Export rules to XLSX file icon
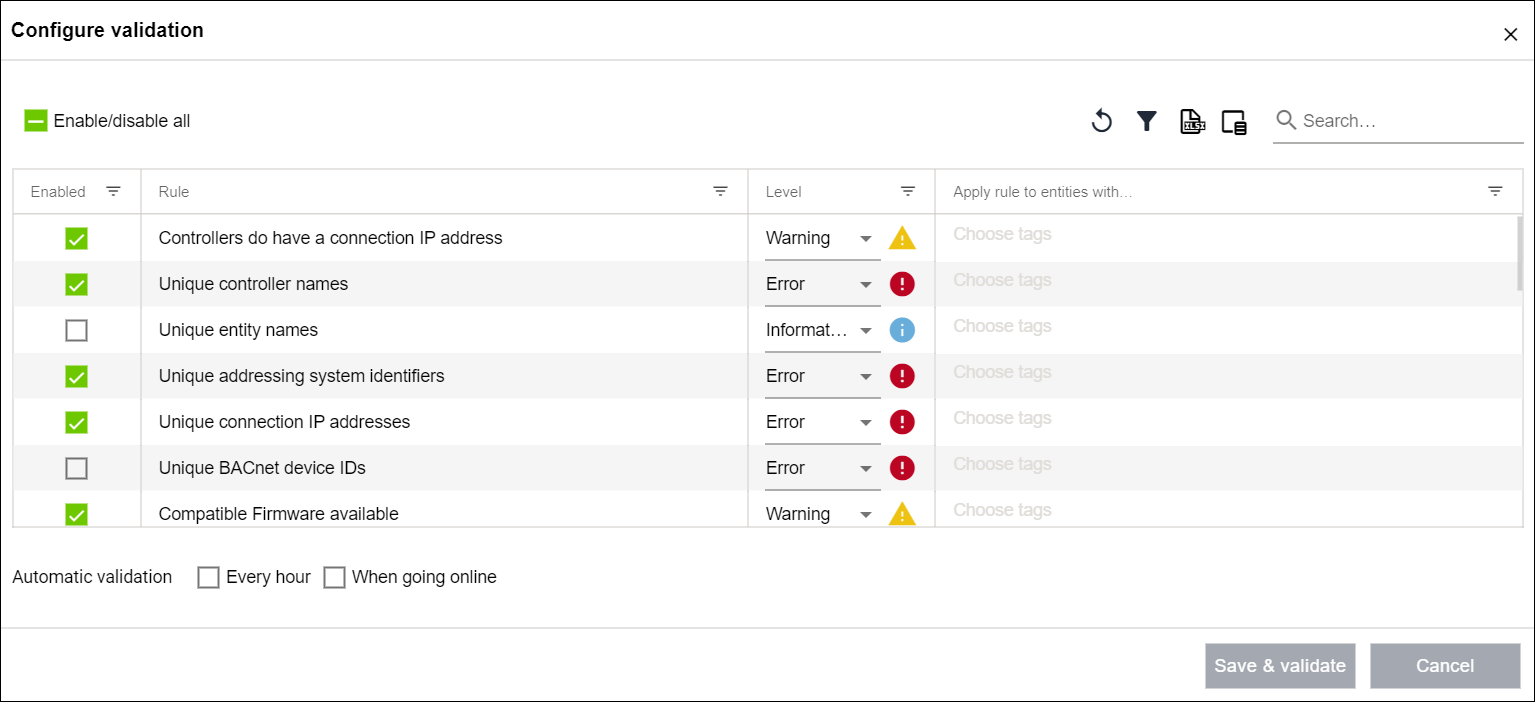Image resolution: width=1535 pixels, height=702 pixels. (1192, 121)
